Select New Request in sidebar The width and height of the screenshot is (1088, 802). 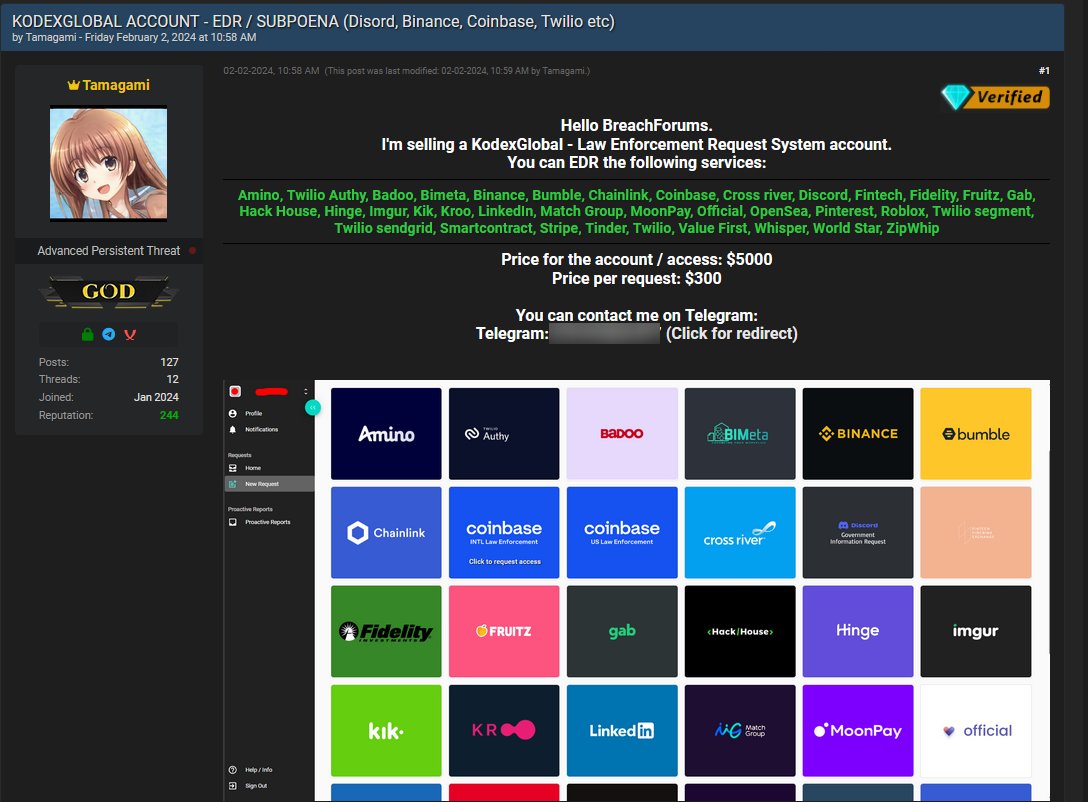tap(269, 484)
